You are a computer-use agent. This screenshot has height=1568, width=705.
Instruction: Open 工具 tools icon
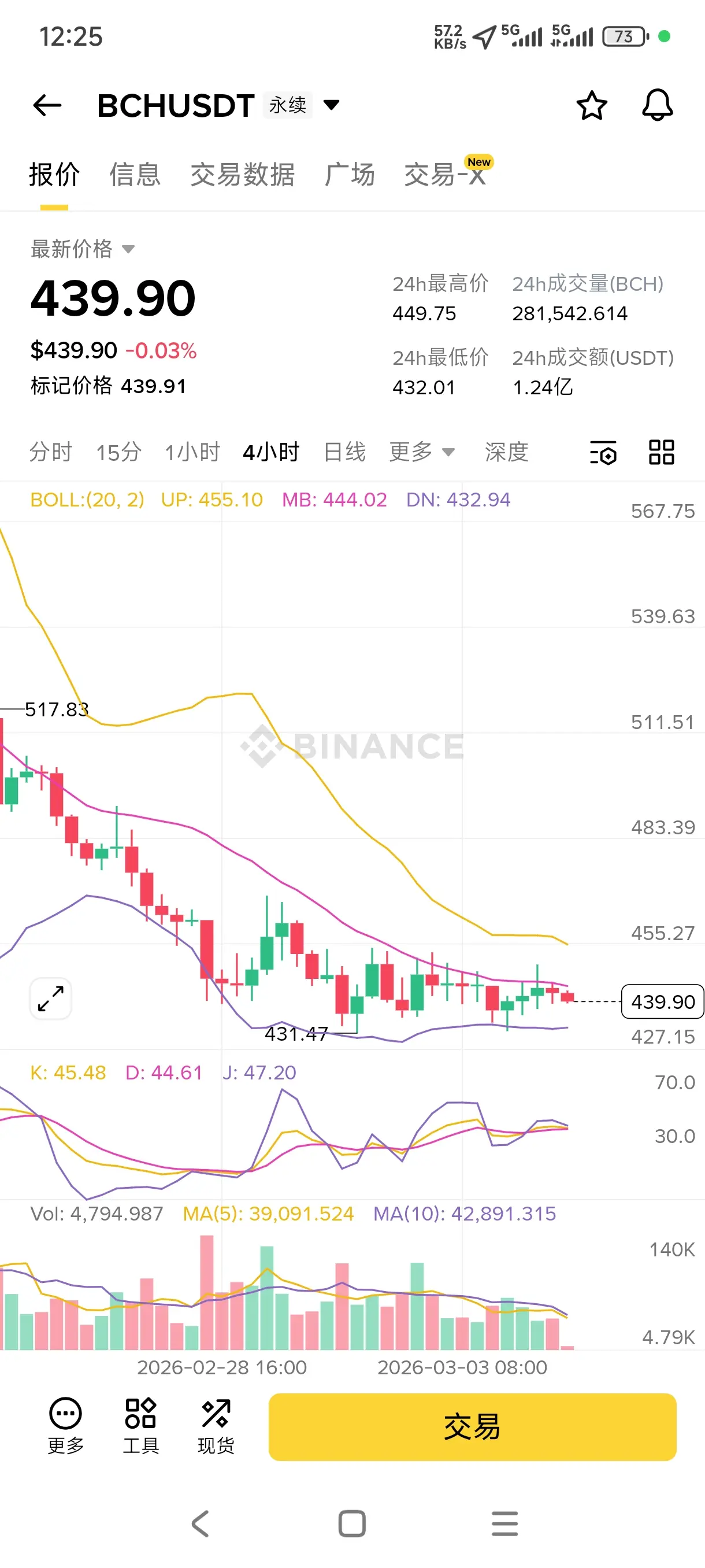[140, 1426]
